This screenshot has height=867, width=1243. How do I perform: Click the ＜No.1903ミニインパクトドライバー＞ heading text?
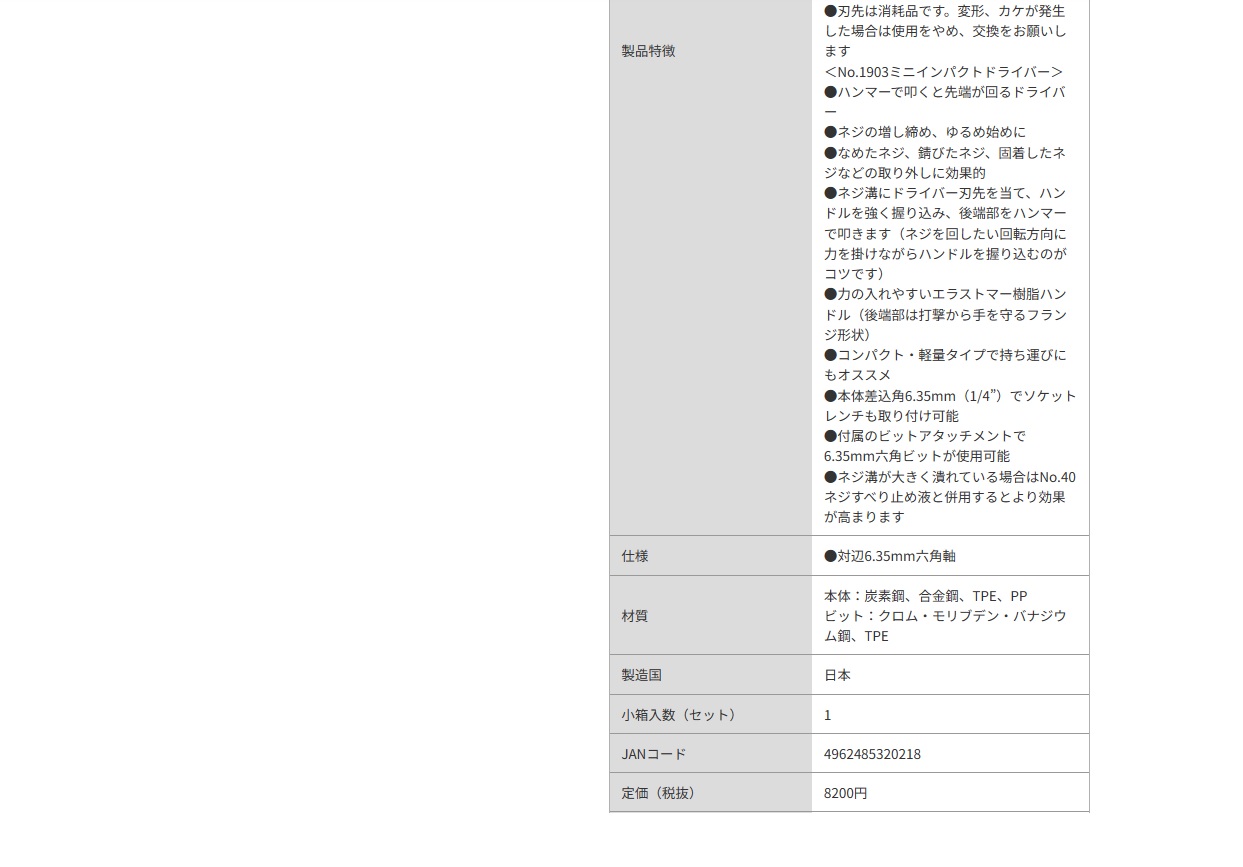pyautogui.click(x=943, y=72)
